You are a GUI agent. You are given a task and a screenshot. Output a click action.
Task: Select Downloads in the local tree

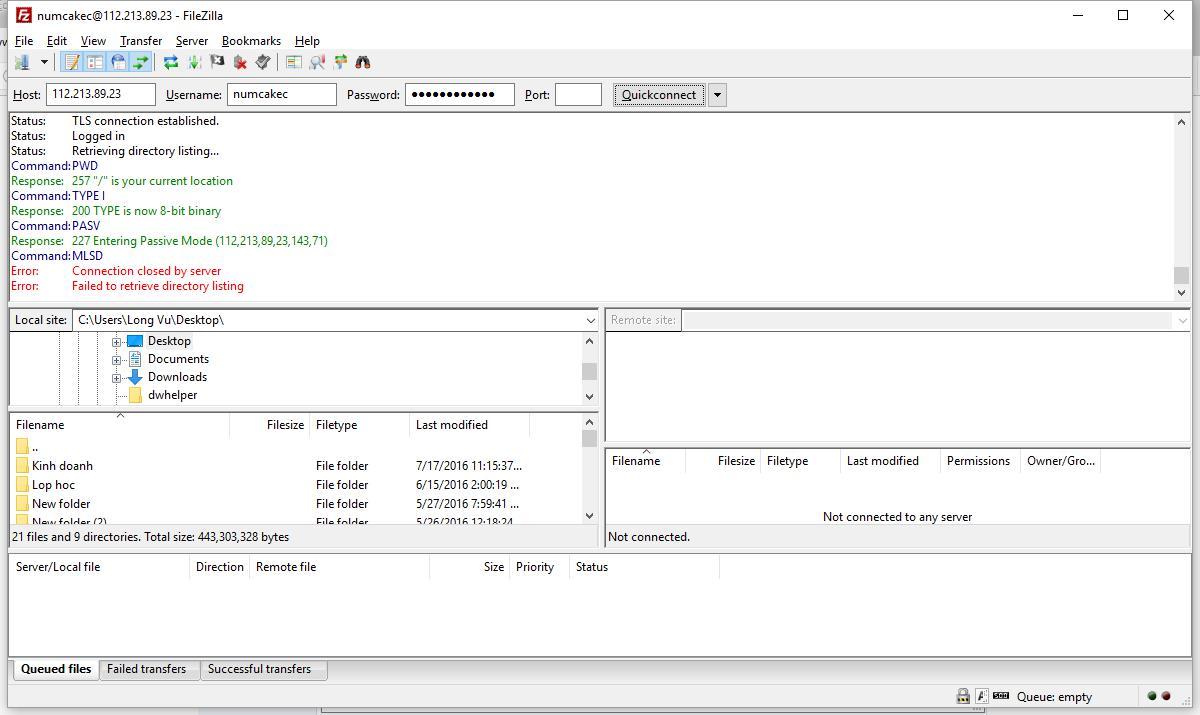pos(177,377)
